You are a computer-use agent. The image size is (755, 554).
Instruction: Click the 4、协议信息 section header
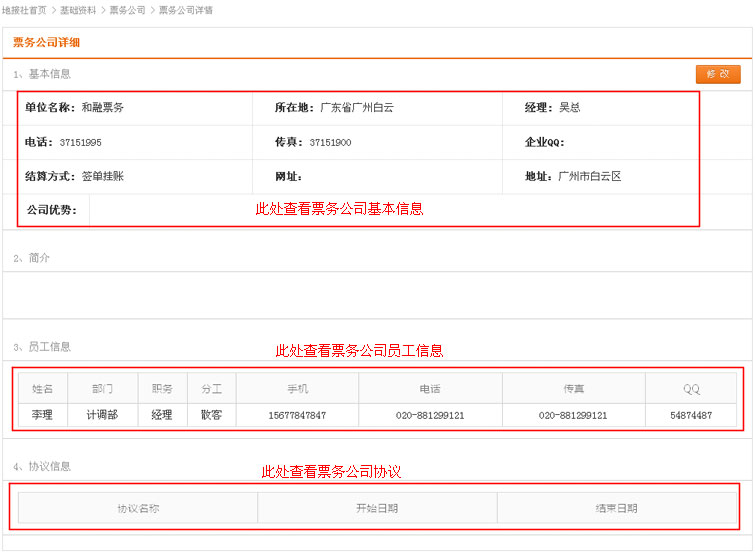(42, 466)
